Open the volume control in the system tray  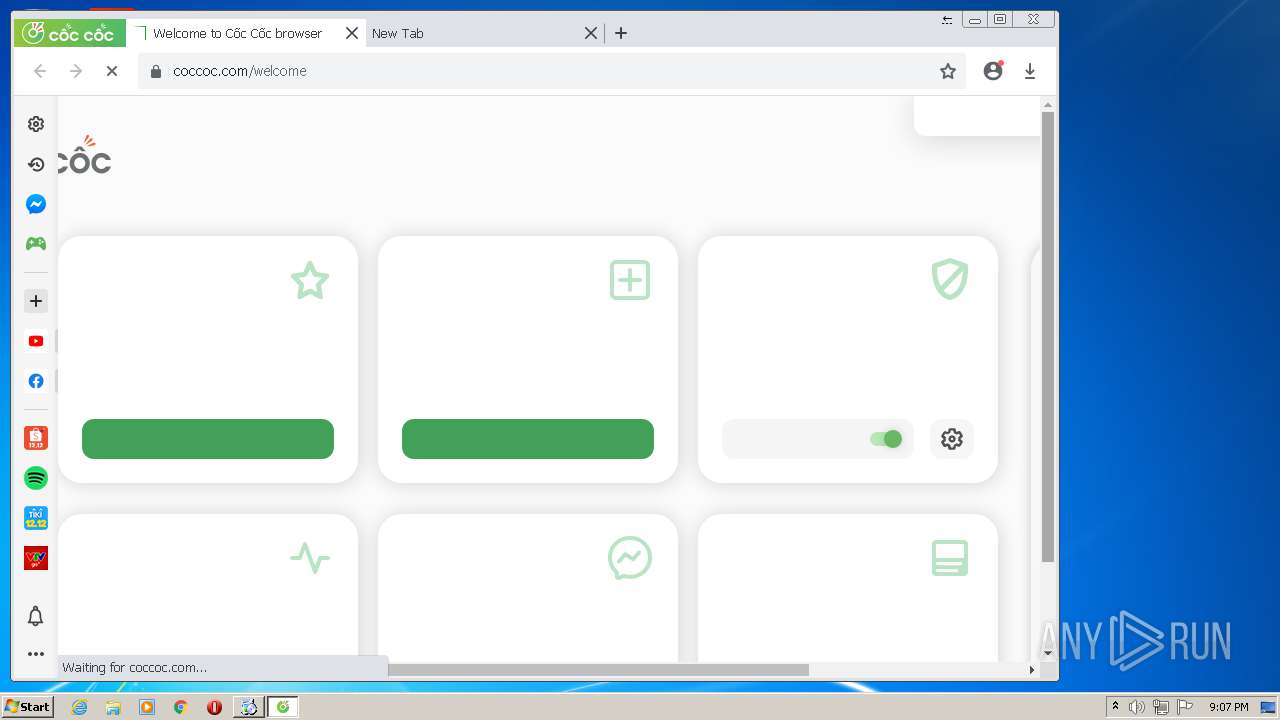1137,707
